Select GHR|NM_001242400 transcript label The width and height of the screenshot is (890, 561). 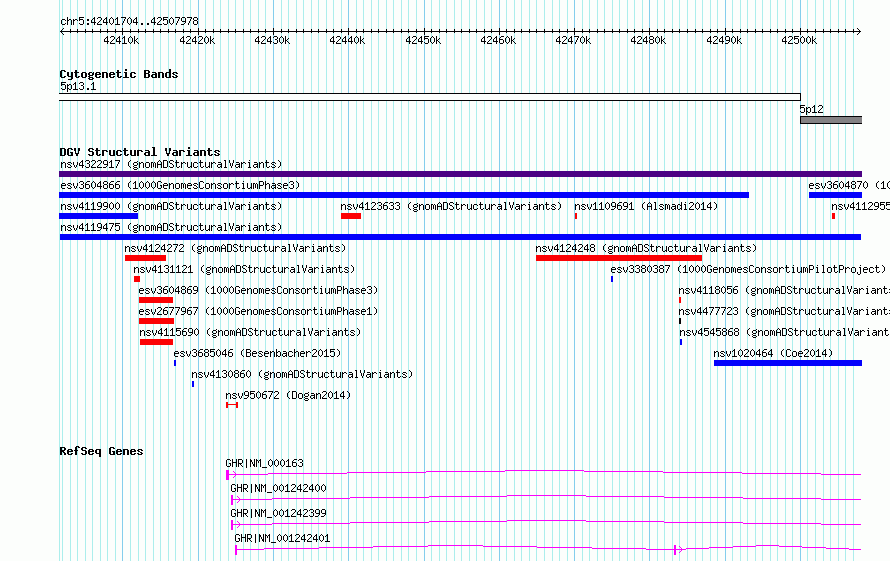pyautogui.click(x=278, y=488)
